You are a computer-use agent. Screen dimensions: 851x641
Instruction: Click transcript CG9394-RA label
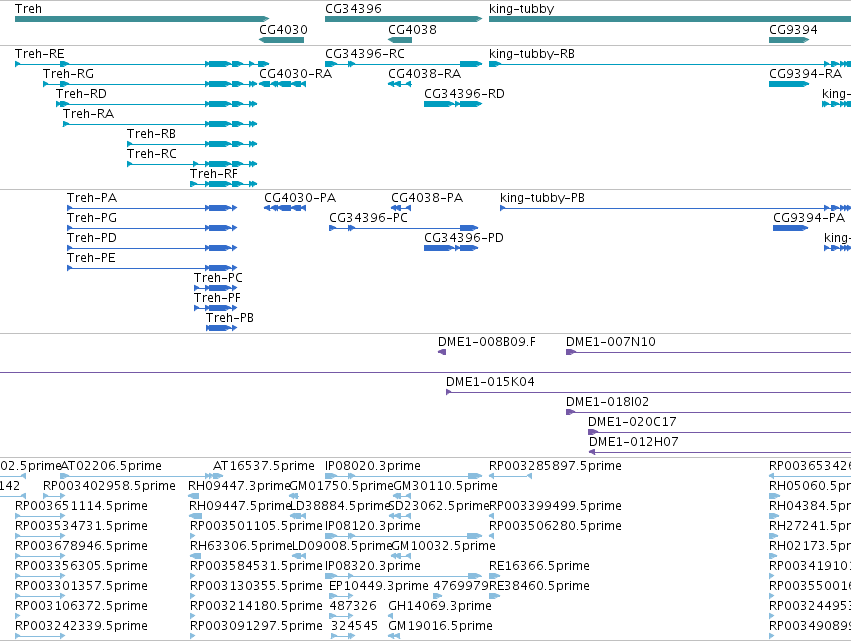point(805,74)
